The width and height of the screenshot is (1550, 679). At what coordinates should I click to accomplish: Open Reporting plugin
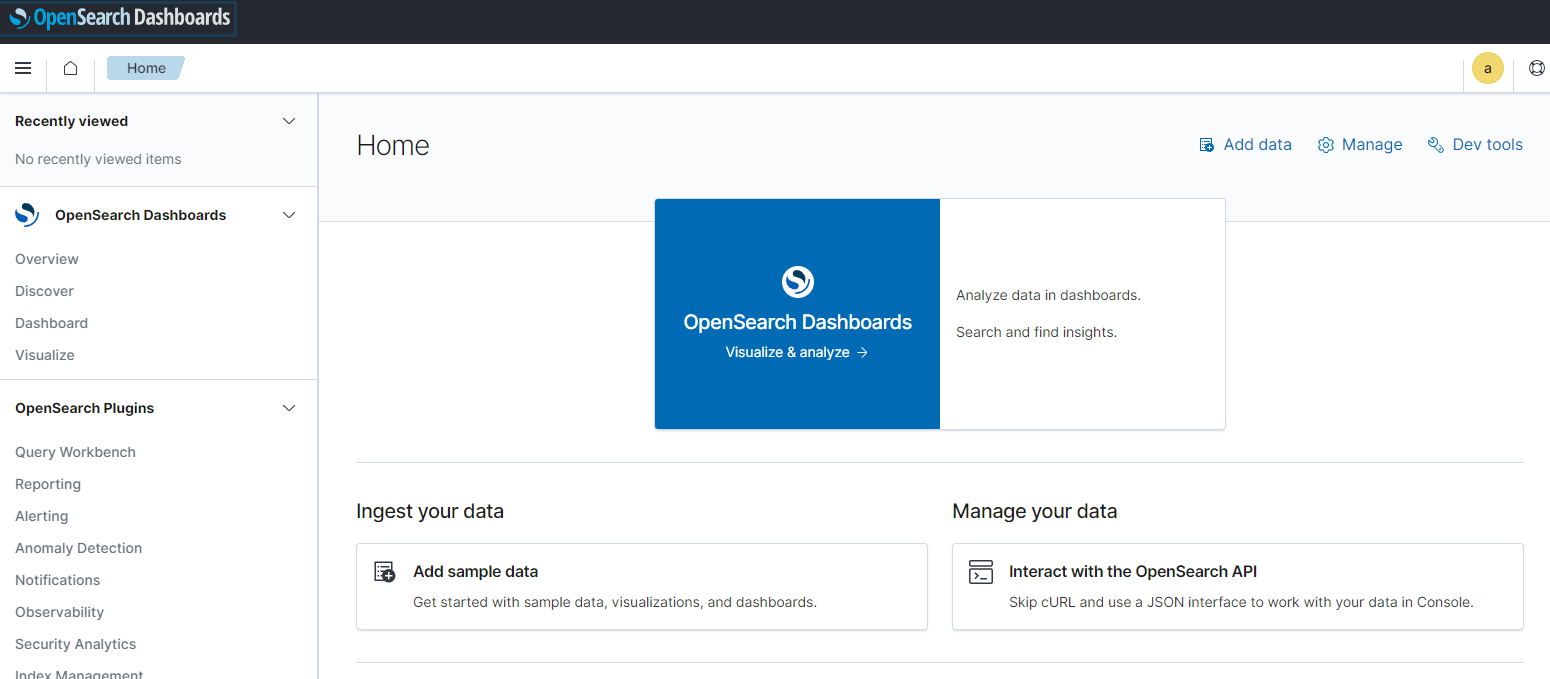(48, 484)
